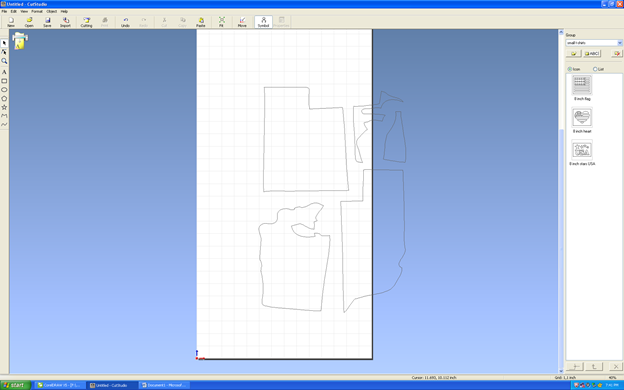624x390 pixels.
Task: Select the text A tool
Action: [4, 72]
